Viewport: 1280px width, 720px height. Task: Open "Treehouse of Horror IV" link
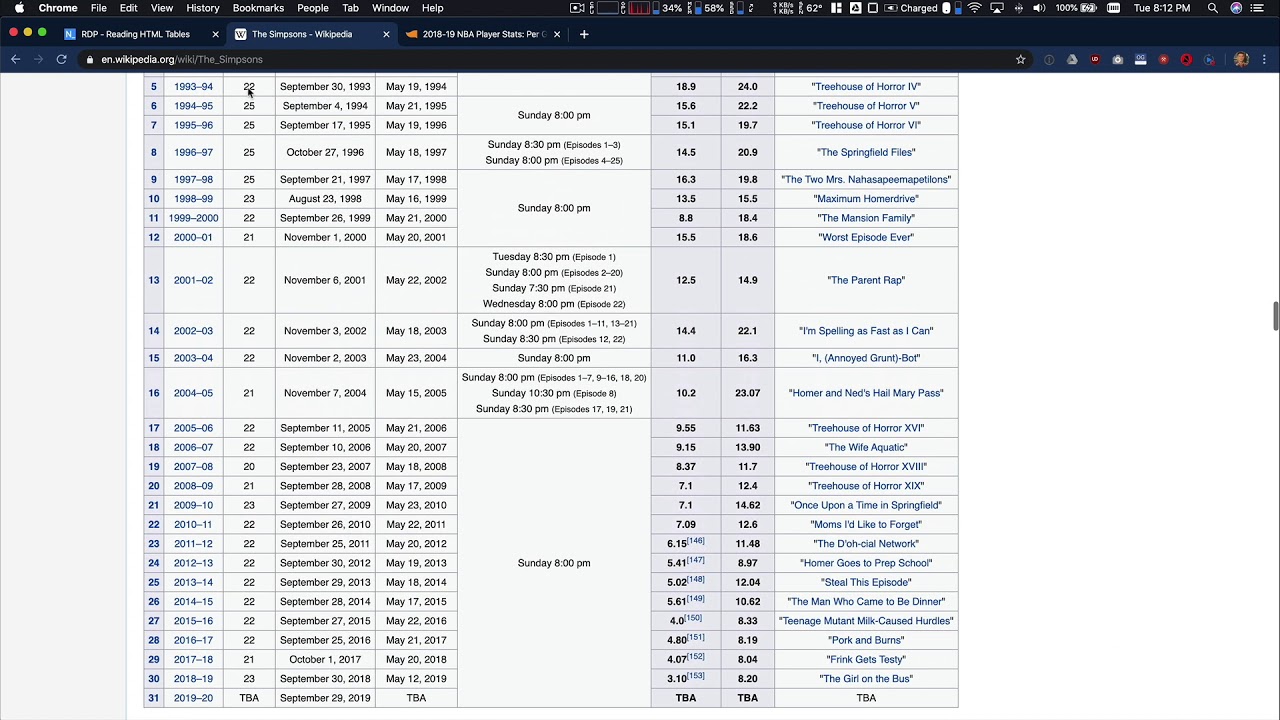point(866,86)
